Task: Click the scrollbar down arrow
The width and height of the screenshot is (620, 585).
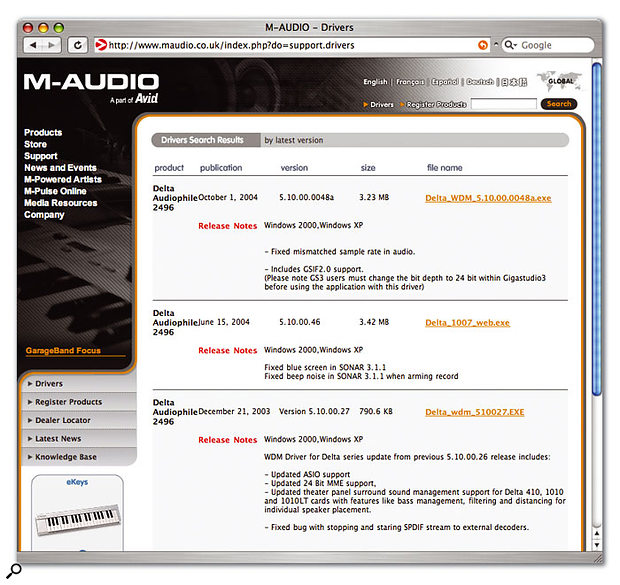Action: [x=597, y=544]
